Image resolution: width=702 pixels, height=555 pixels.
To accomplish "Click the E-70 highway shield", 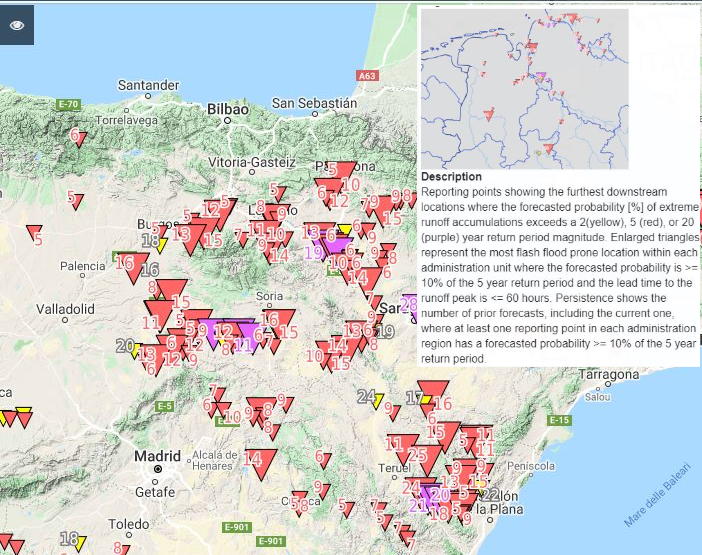I will (68, 104).
